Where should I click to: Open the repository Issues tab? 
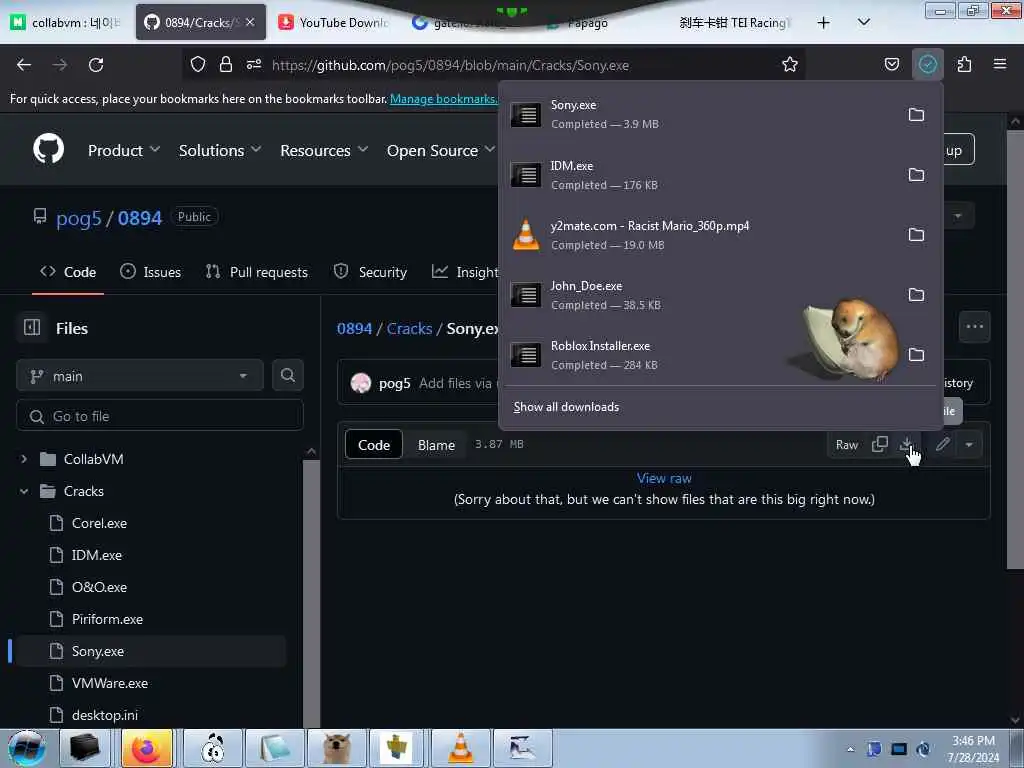coord(151,272)
